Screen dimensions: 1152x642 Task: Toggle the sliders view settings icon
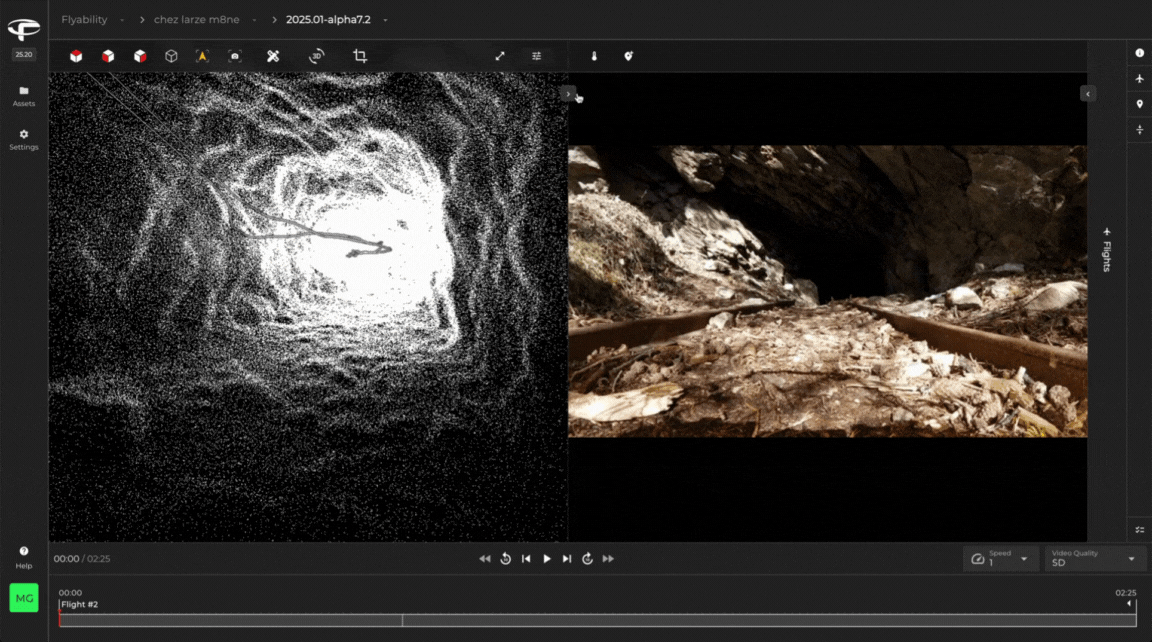pos(537,56)
